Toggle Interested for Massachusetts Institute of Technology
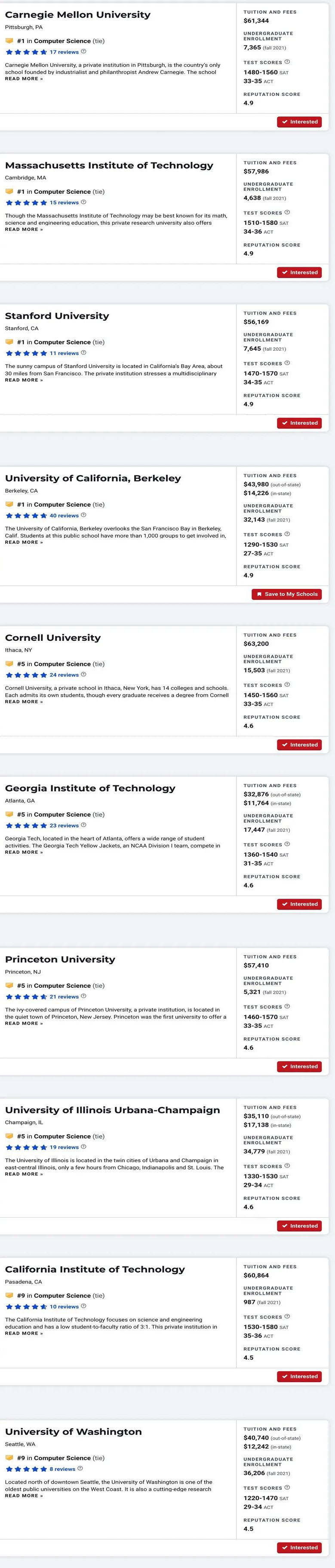The width and height of the screenshot is (335, 1568). (x=300, y=272)
